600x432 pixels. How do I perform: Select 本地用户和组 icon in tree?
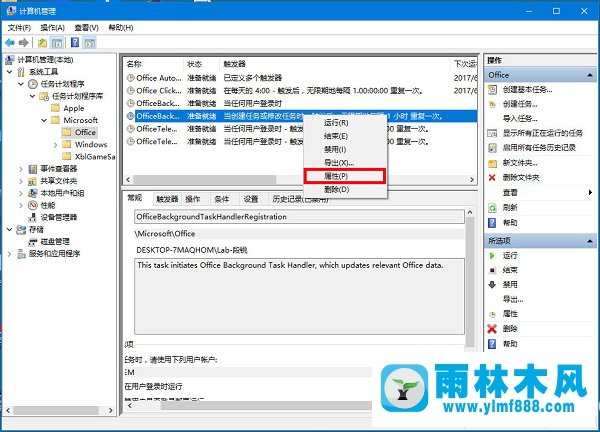[x=33, y=193]
